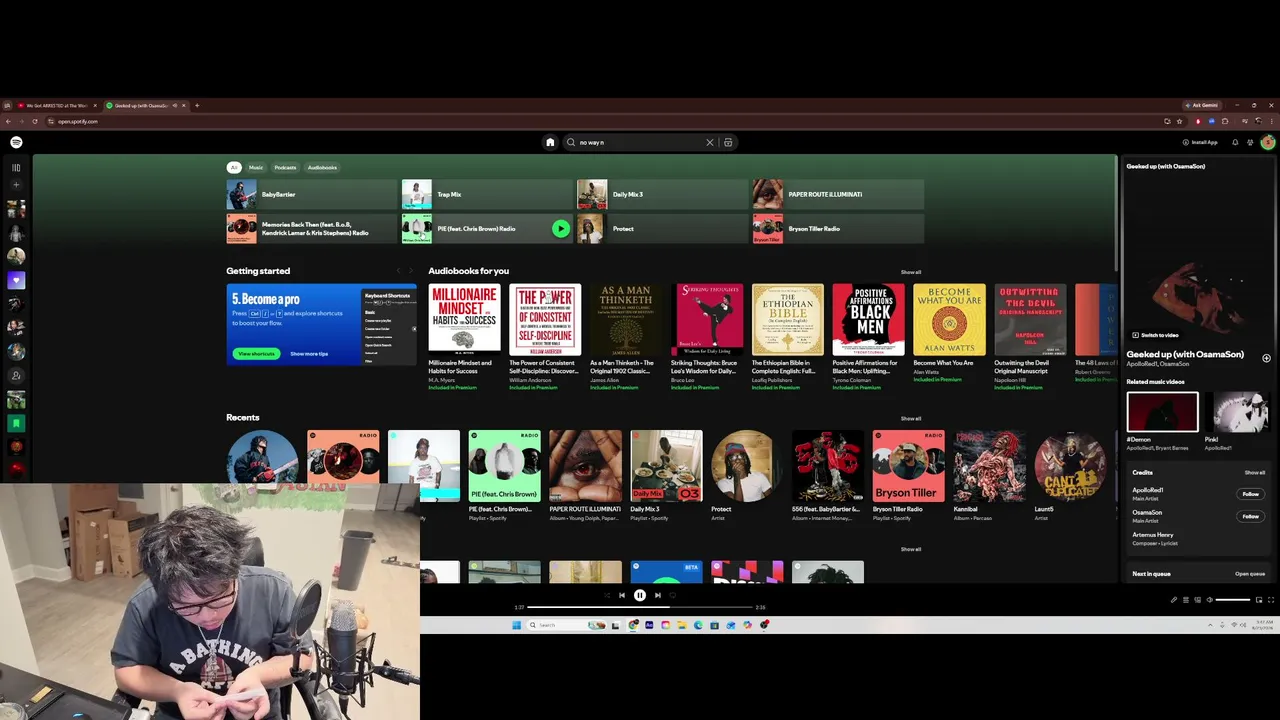
Task: Follow the artist ApolloRed1
Action: point(1250,494)
